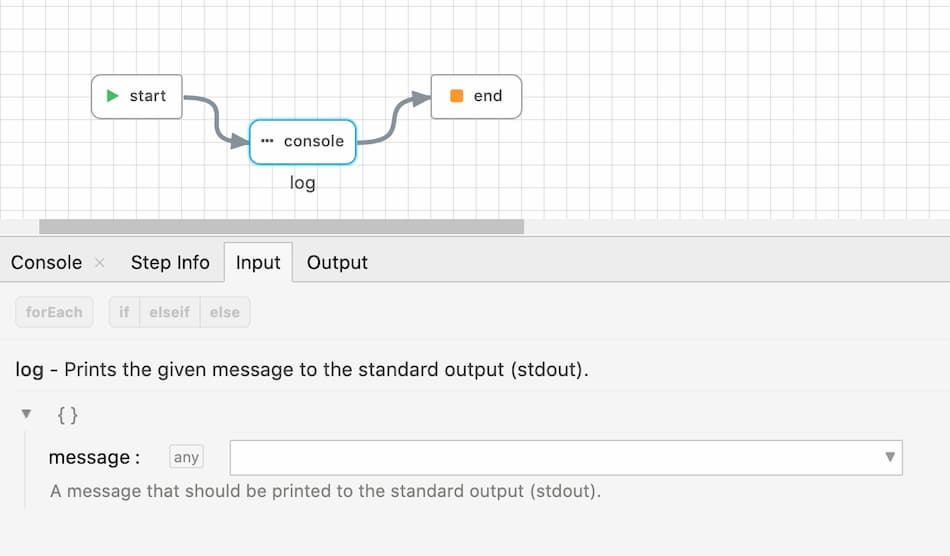This screenshot has height=556, width=950.
Task: Click the message field label
Action: (x=95, y=457)
